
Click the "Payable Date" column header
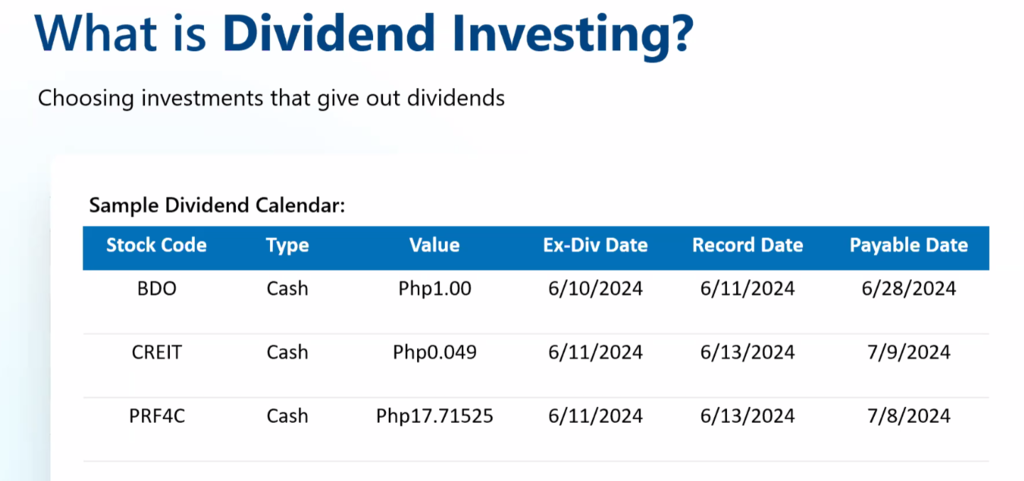coord(908,245)
